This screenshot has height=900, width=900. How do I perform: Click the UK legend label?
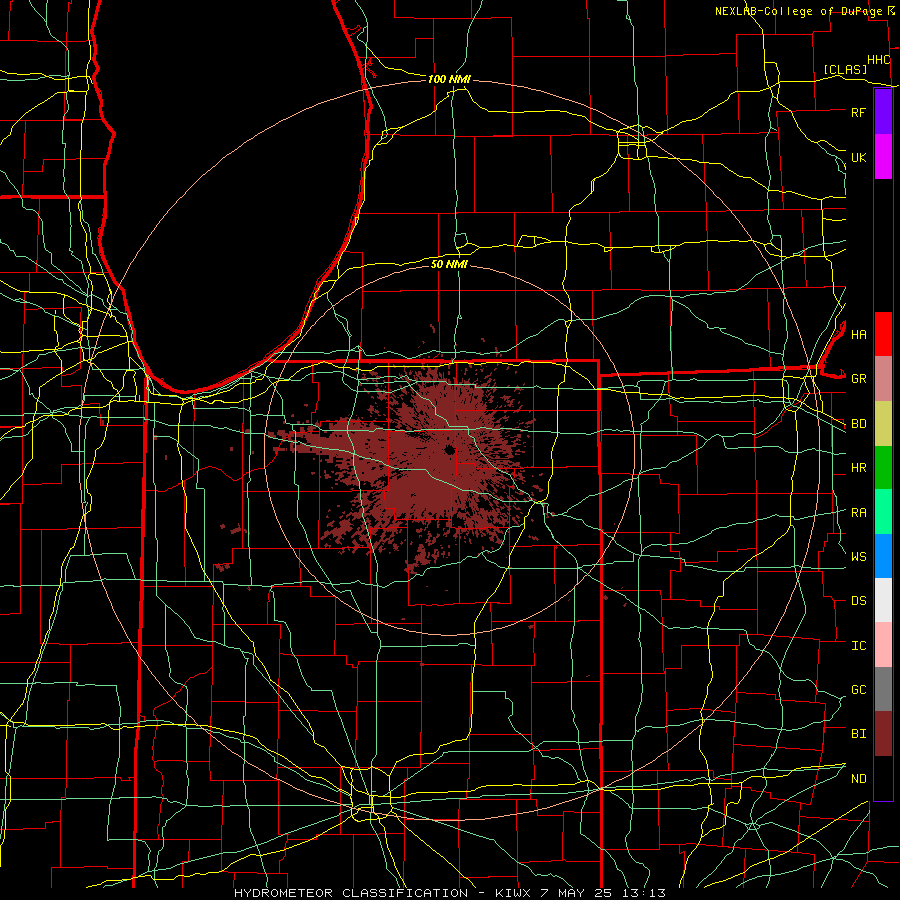[858, 157]
